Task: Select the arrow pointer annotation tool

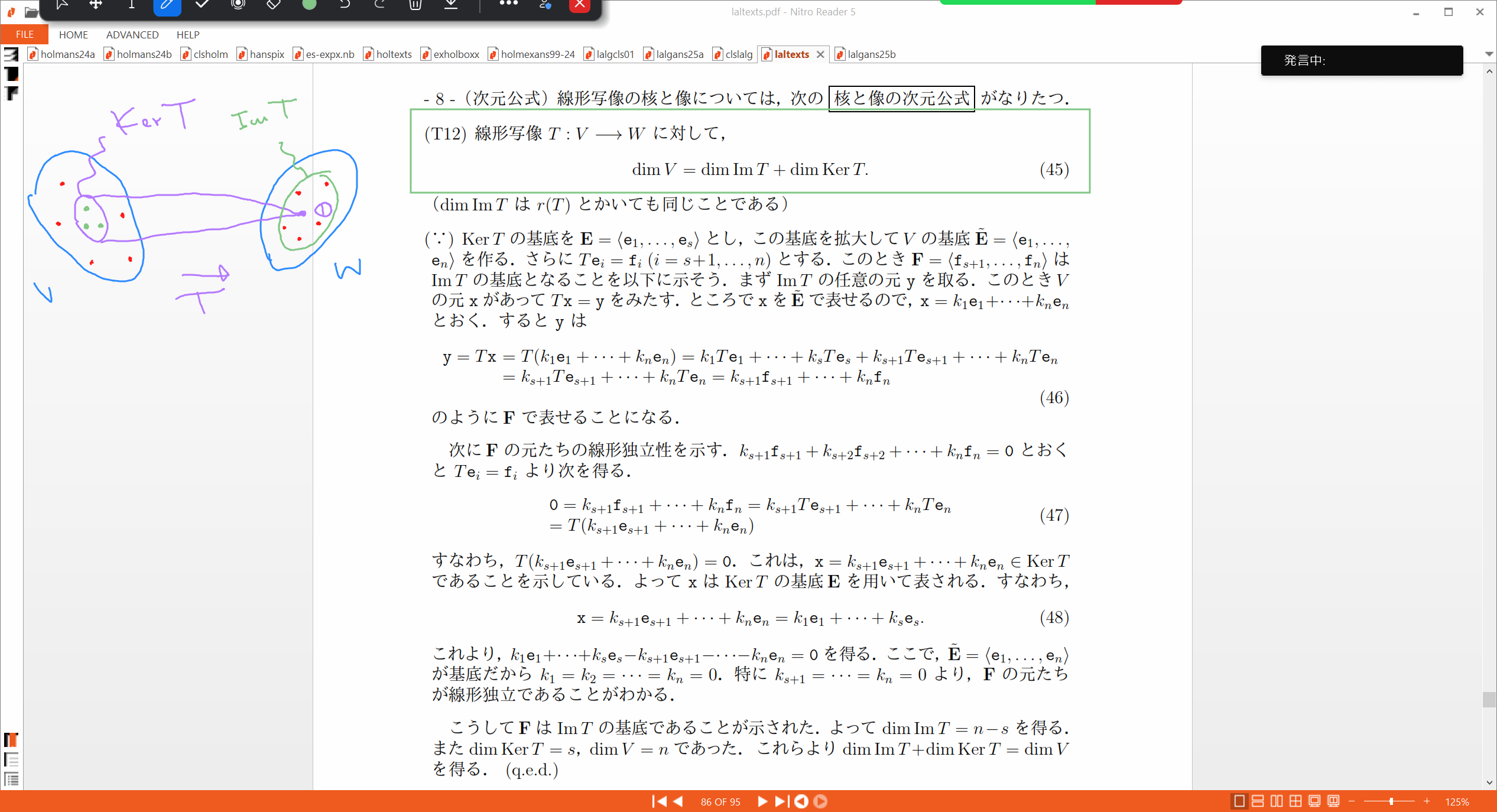Action: [x=62, y=5]
